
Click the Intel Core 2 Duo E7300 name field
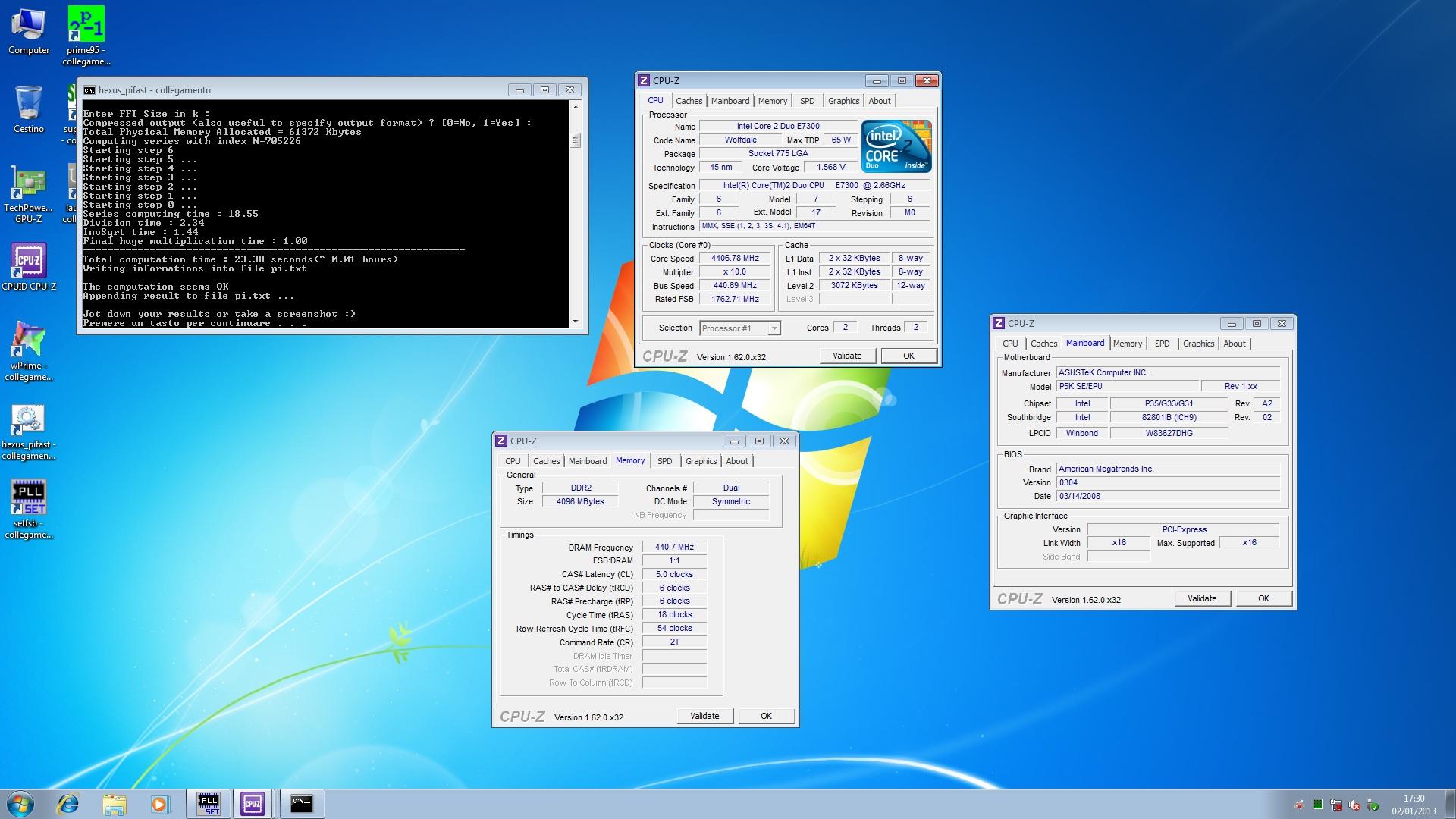tap(778, 127)
